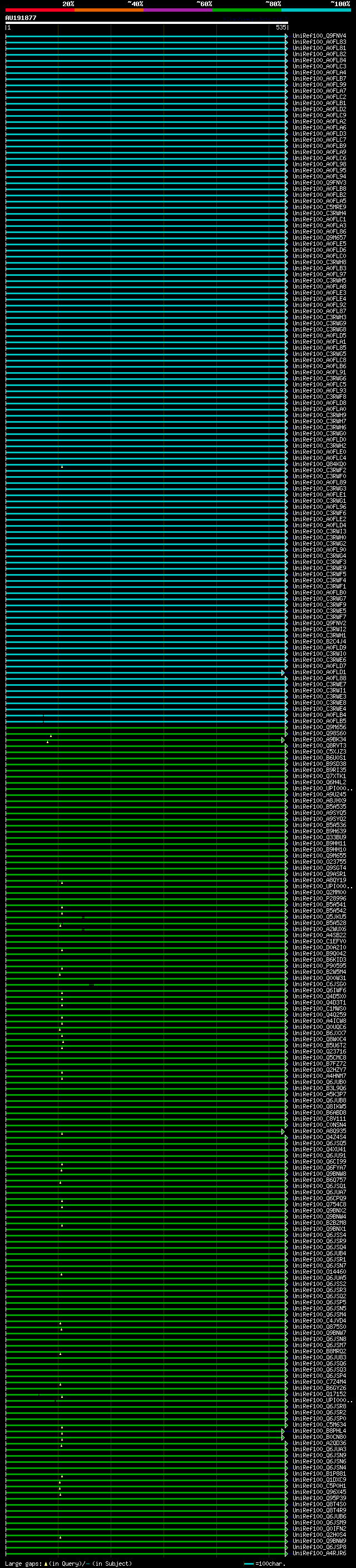356x1568 pixels.
Task: Click hit UniRef100_B6U0S1
Action: [x=319, y=758]
